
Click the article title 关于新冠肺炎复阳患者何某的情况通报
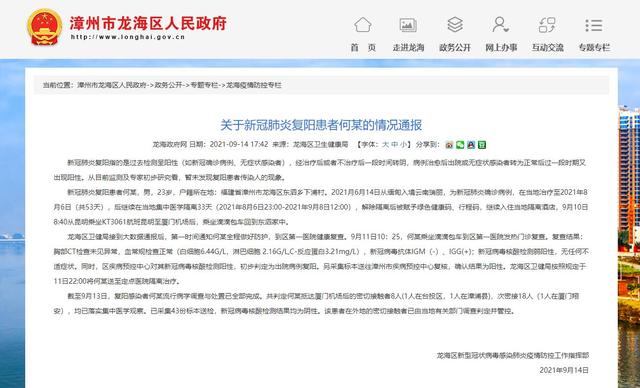321,125
